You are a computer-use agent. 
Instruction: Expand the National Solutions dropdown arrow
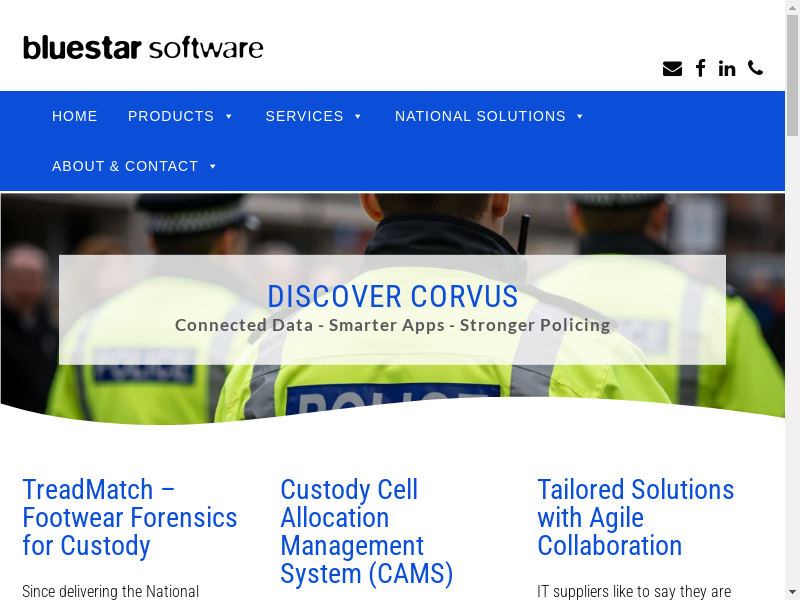[x=580, y=117]
